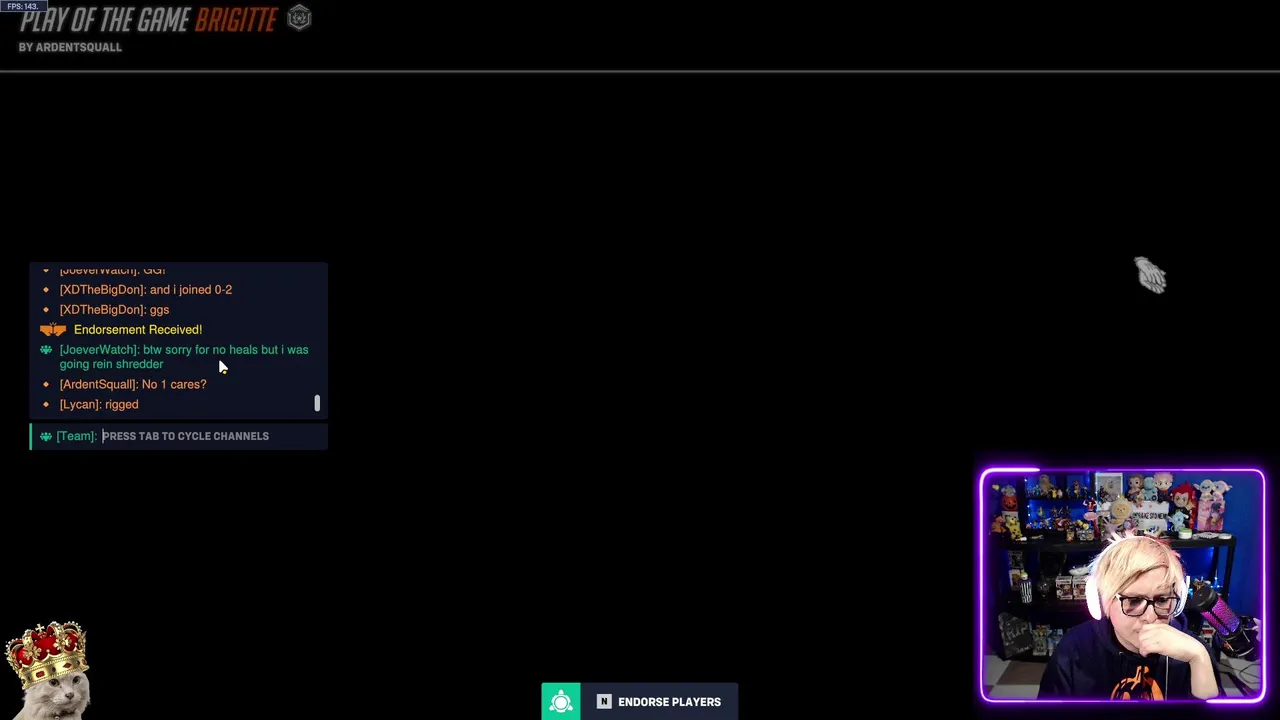This screenshot has width=1280, height=720.
Task: Click the match-chat diamond icon beside Lycan
Action: [46, 405]
